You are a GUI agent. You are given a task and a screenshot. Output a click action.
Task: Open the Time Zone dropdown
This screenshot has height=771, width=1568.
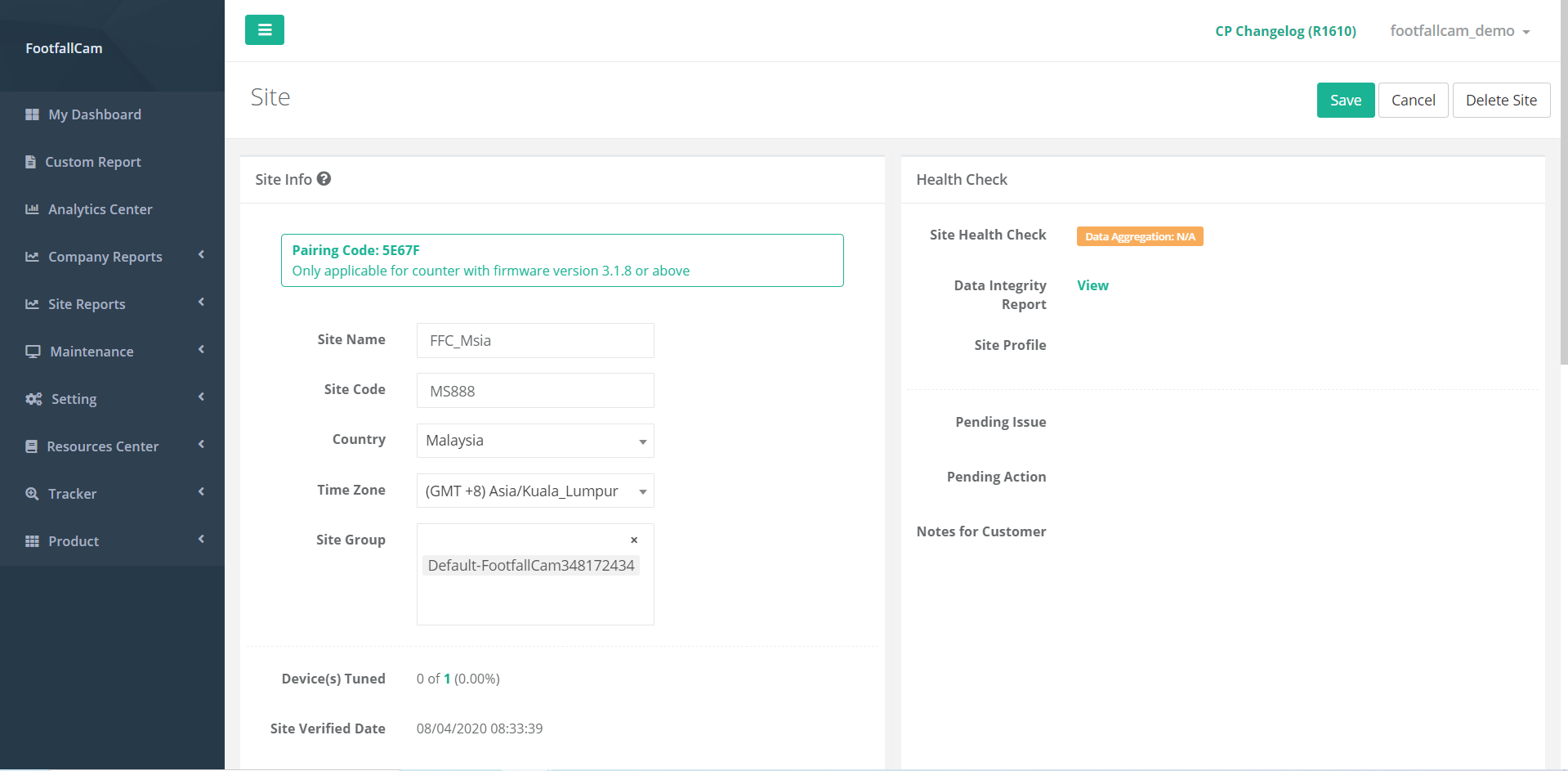click(535, 491)
